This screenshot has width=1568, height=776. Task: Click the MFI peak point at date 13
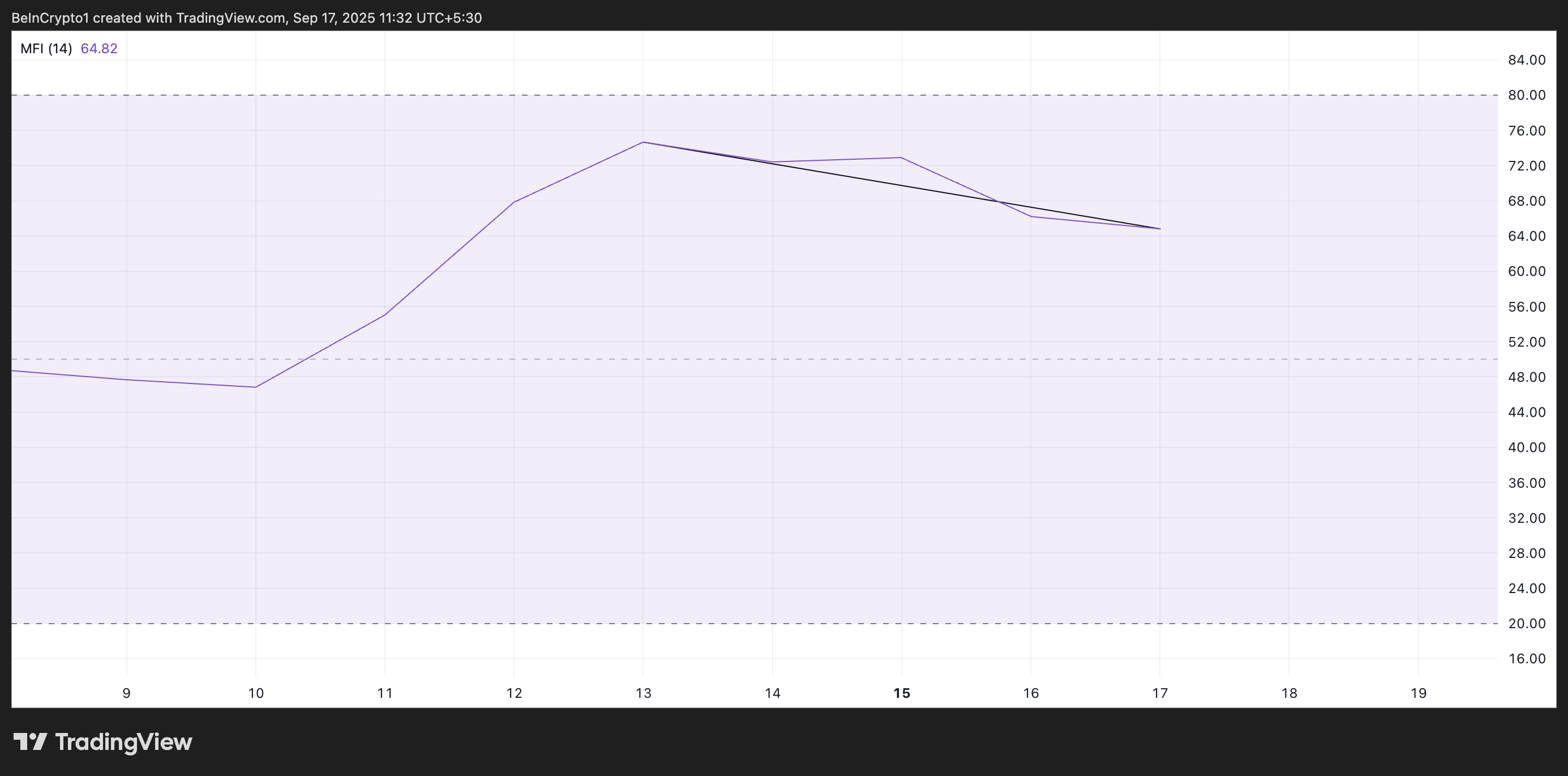[644, 142]
